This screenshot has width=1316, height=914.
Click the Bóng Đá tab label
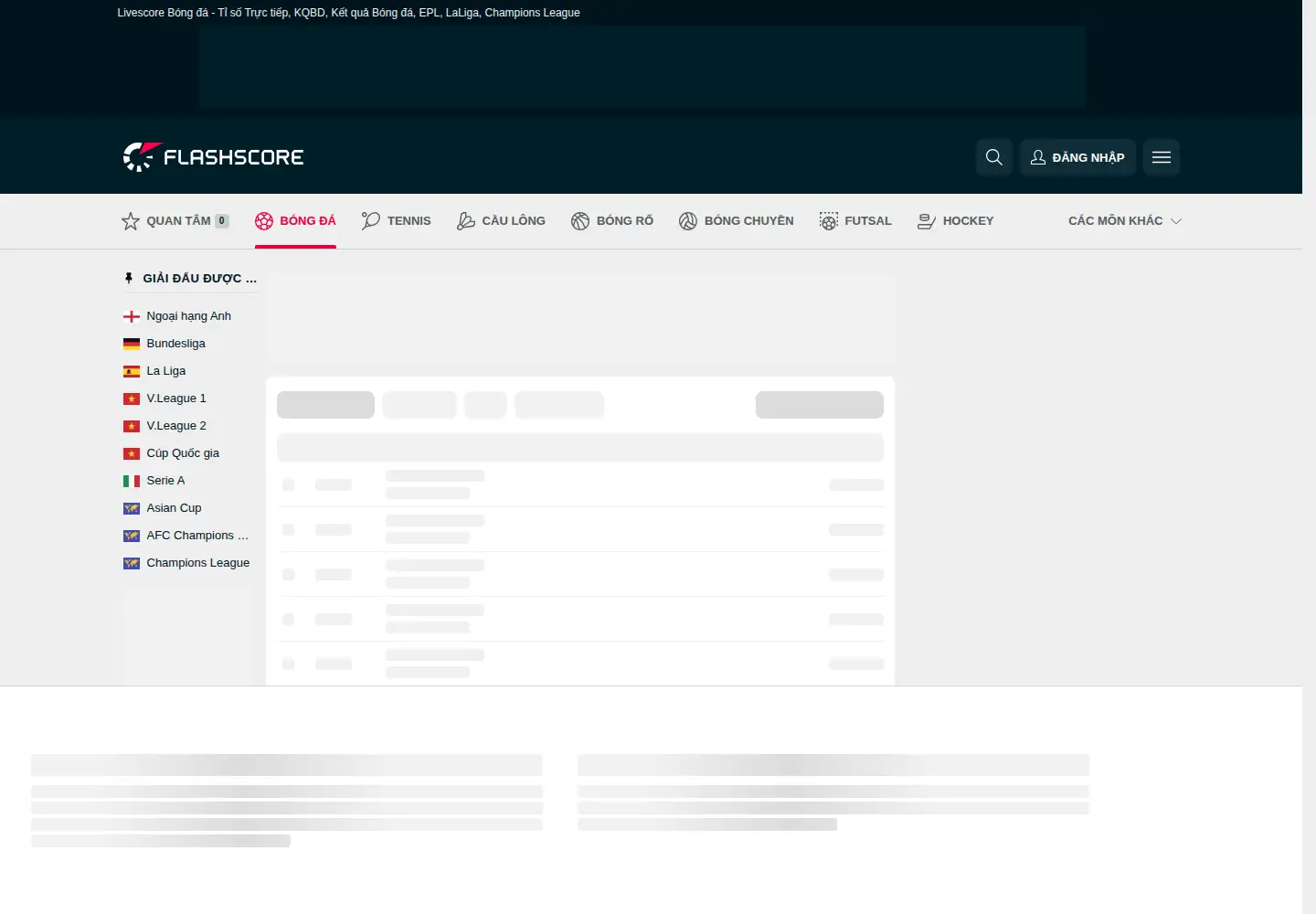pos(308,221)
